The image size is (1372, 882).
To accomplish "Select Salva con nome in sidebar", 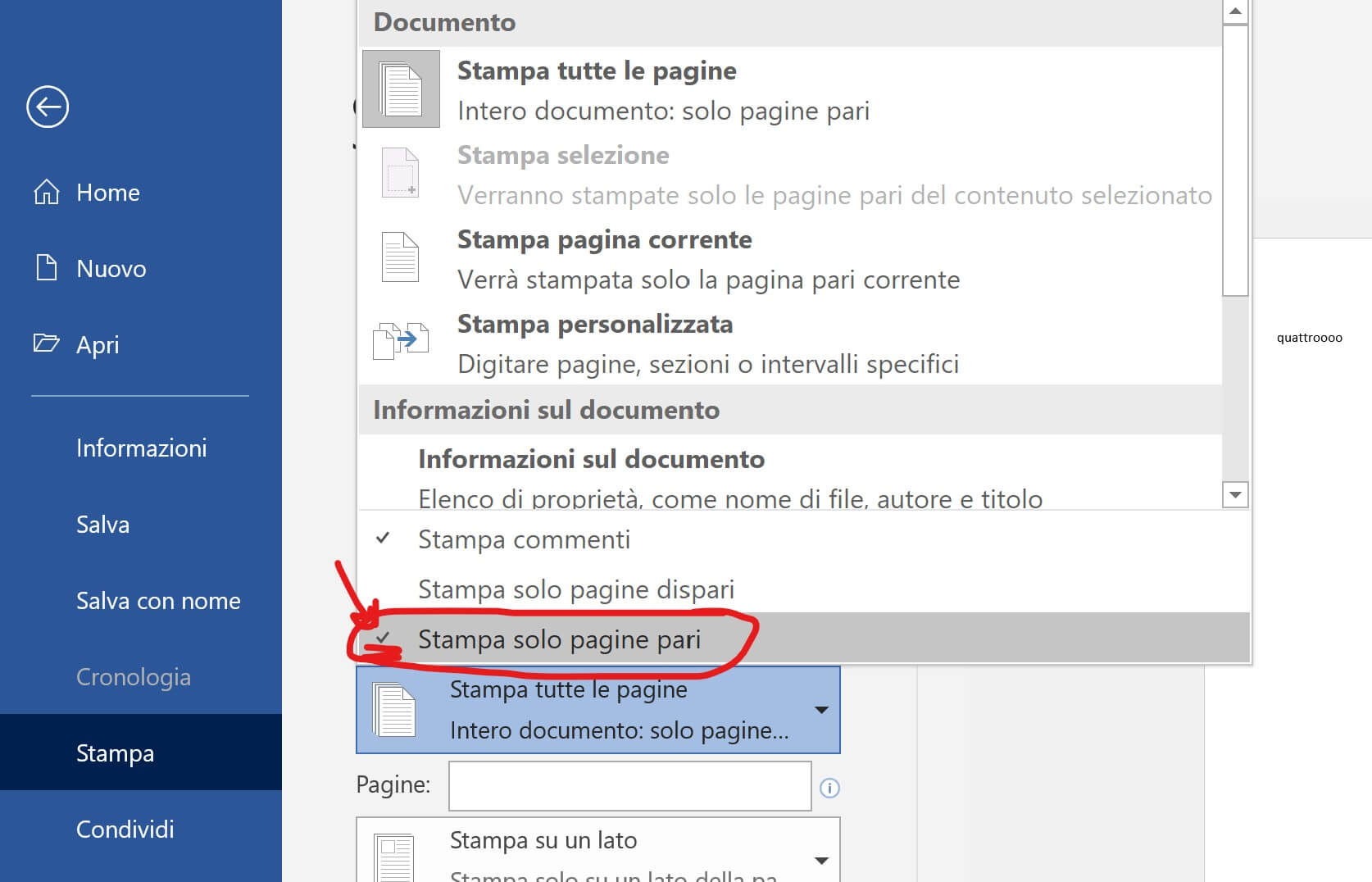I will coord(158,601).
